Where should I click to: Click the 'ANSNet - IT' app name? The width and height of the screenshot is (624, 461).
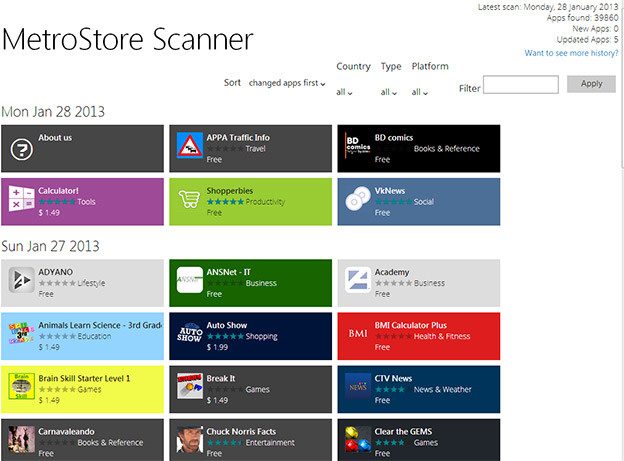pos(228,272)
